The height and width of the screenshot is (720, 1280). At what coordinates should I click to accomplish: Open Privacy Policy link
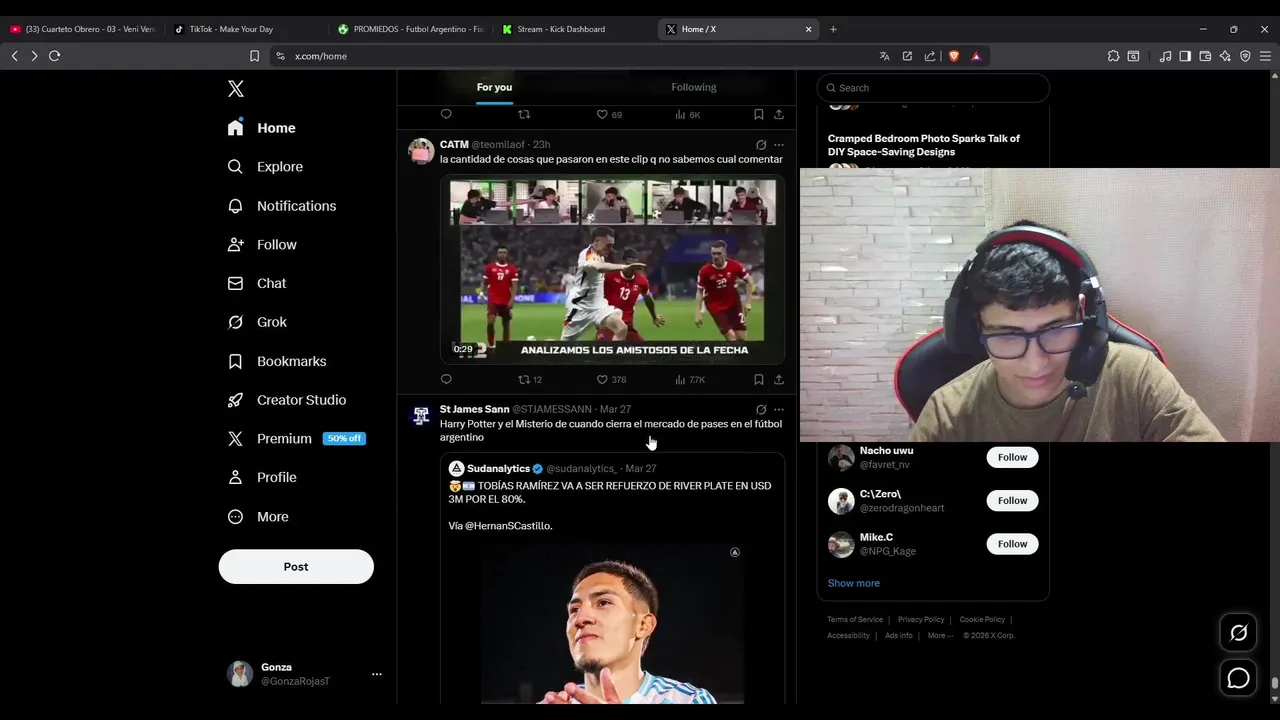point(921,620)
